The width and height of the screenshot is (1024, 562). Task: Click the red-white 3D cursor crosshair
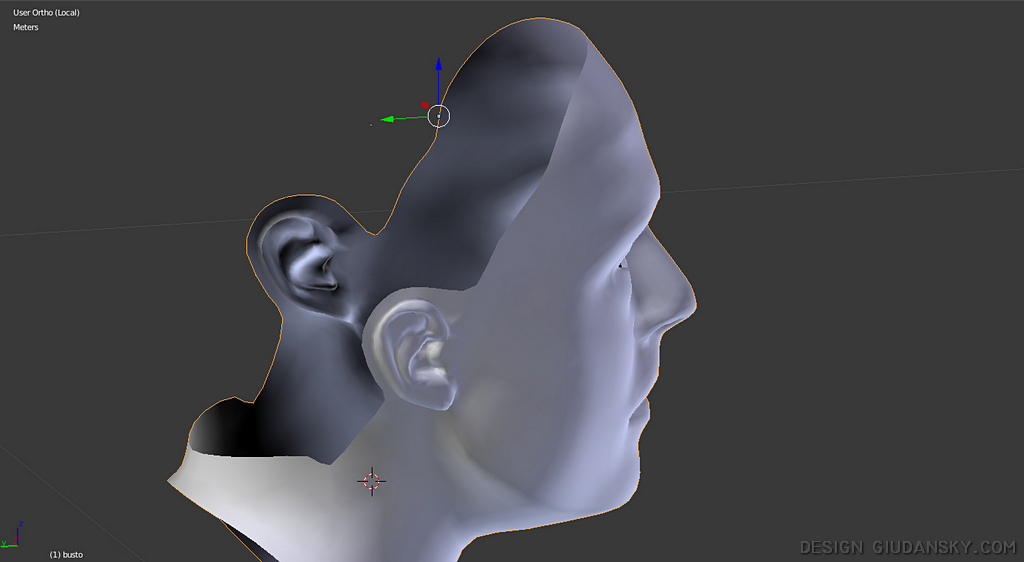371,481
